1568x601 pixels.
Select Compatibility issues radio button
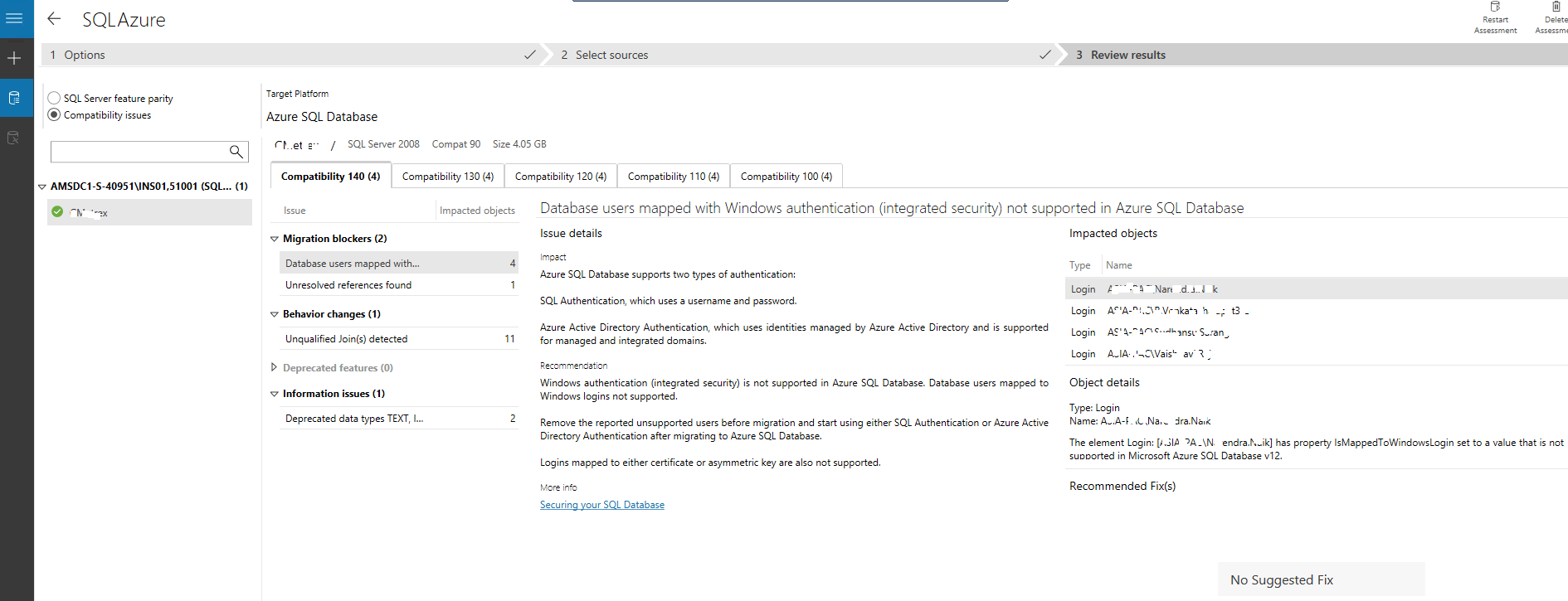55,114
